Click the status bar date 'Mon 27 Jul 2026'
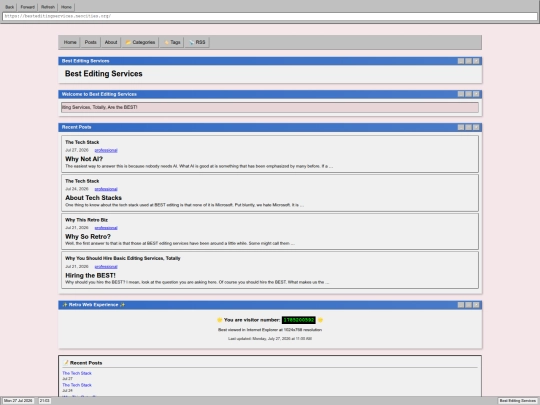540x405 pixels. 18,401
